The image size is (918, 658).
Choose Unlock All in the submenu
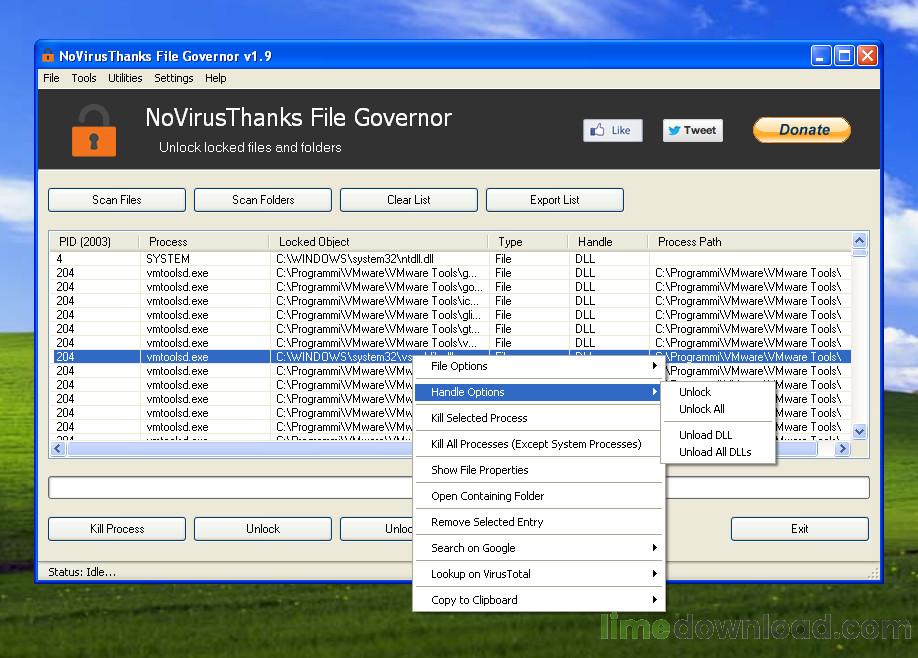click(718, 409)
